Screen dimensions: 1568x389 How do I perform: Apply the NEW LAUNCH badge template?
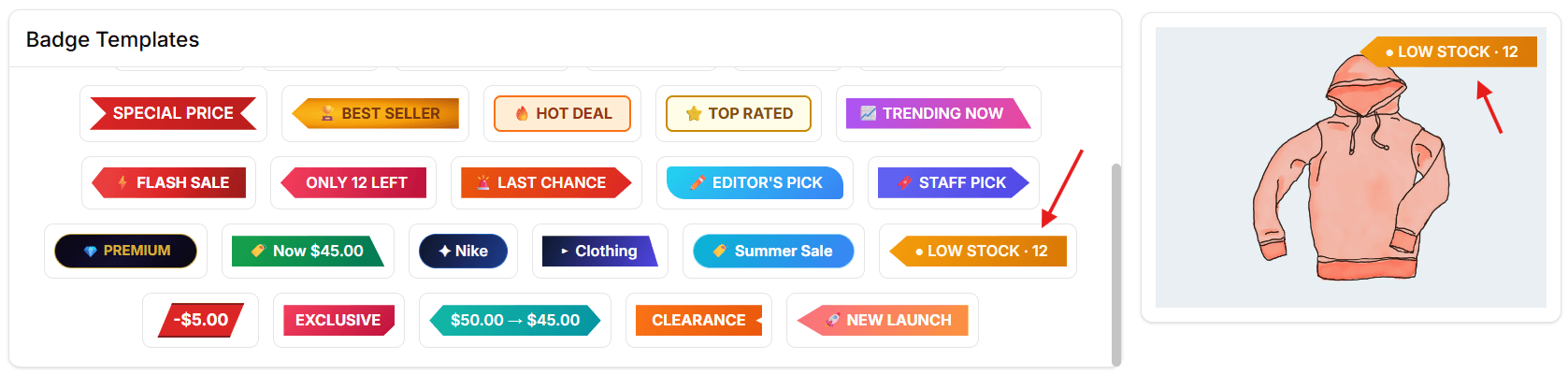pyautogui.click(x=883, y=320)
